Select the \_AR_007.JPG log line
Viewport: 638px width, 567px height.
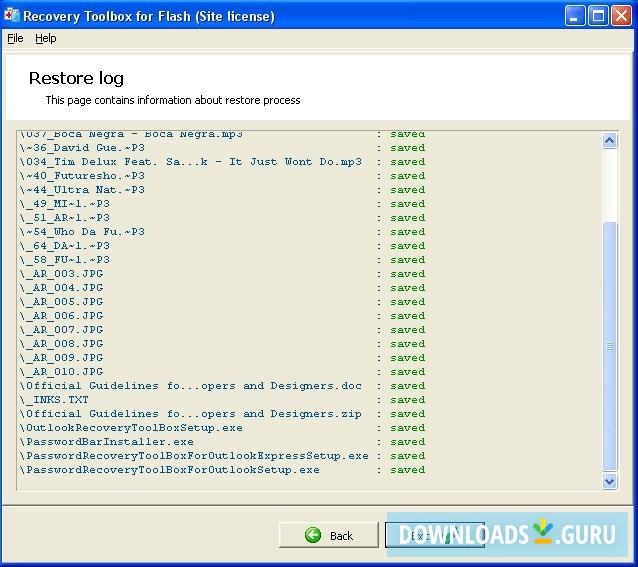point(223,330)
